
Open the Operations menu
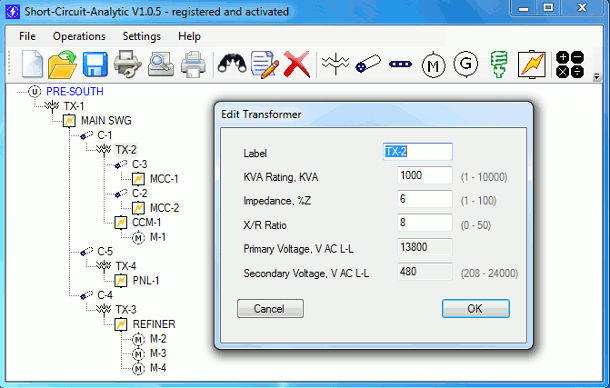pyautogui.click(x=79, y=36)
